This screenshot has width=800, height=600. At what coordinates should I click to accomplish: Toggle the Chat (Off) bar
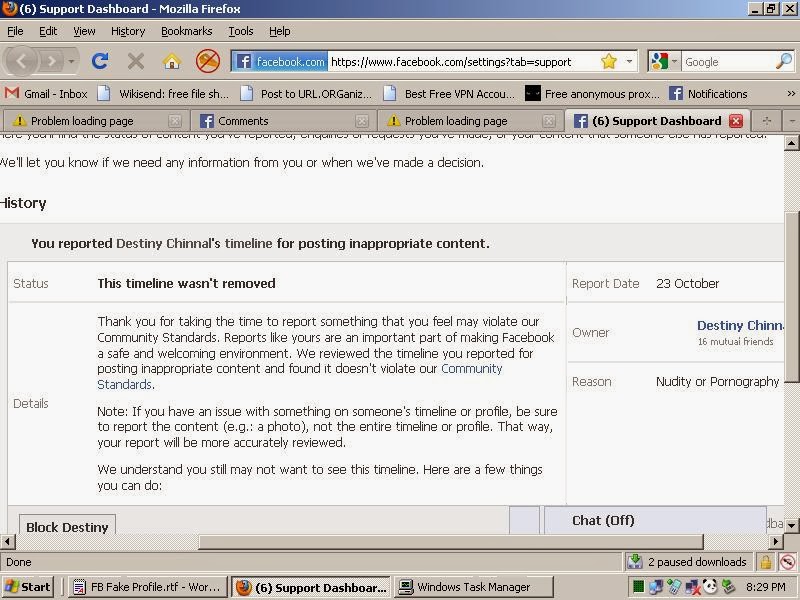655,520
